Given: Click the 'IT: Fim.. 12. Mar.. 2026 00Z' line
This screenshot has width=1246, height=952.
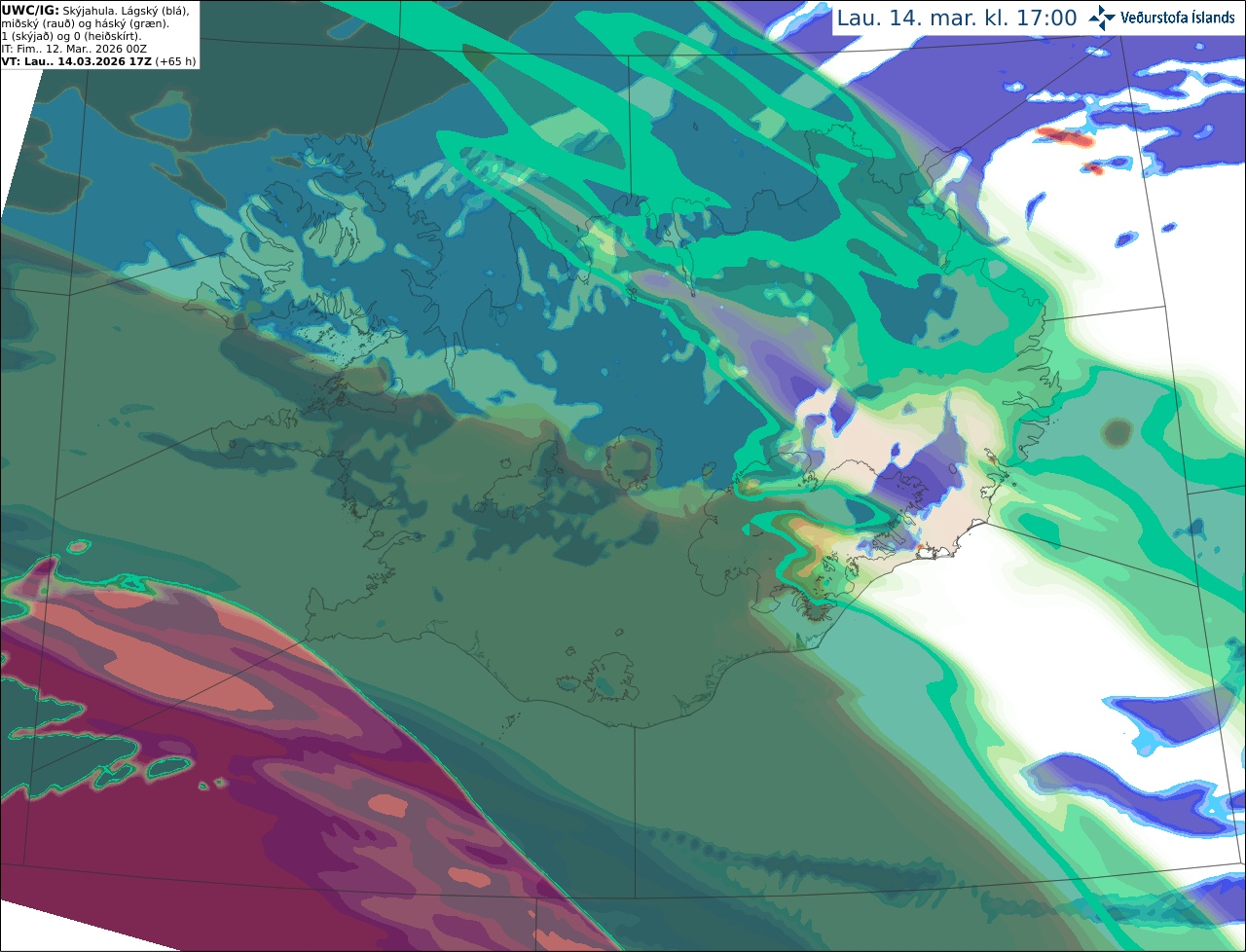Looking at the screenshot, I should [74, 49].
